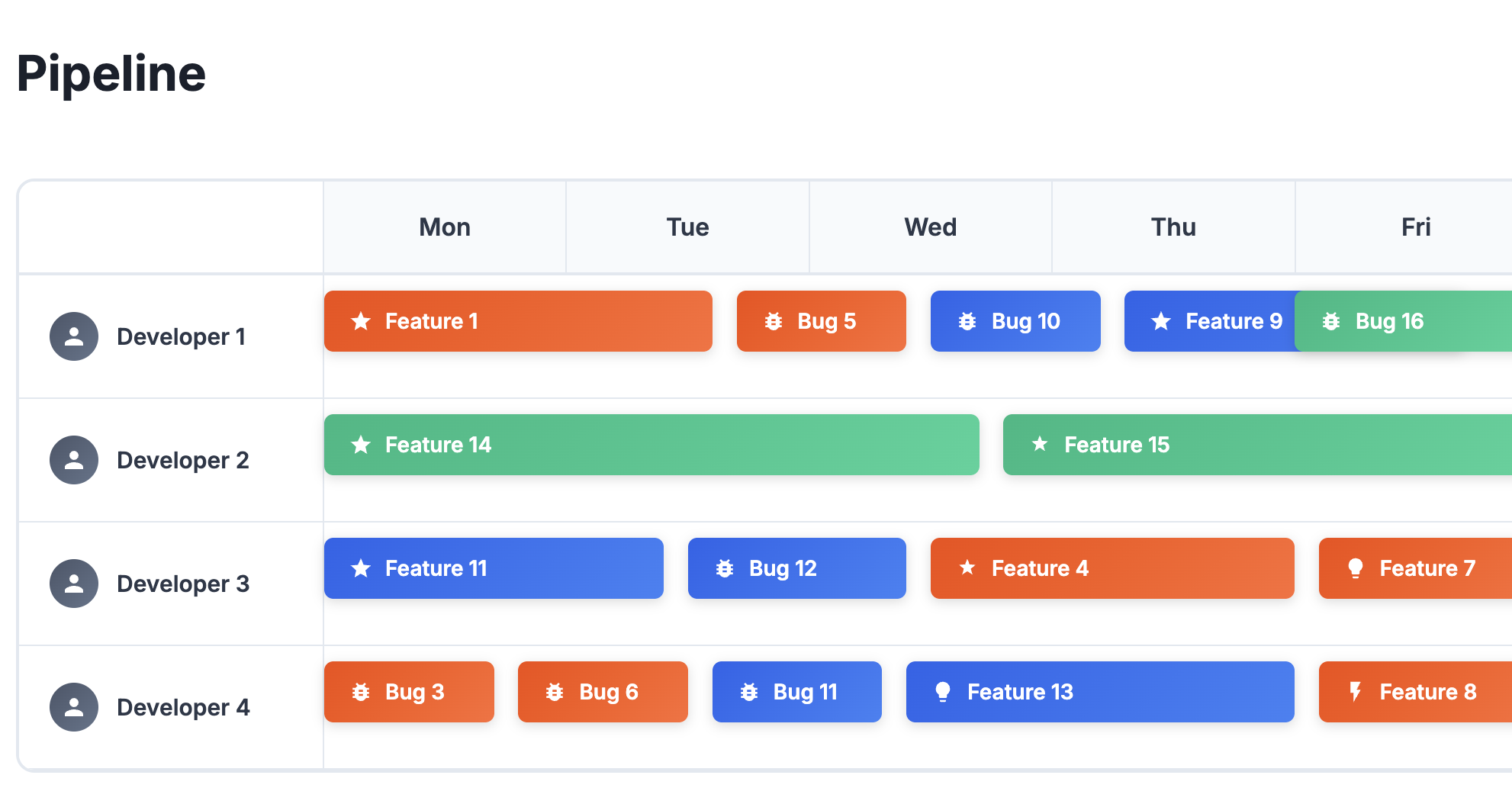Click the lightbulb icon on Feature 13

(943, 692)
